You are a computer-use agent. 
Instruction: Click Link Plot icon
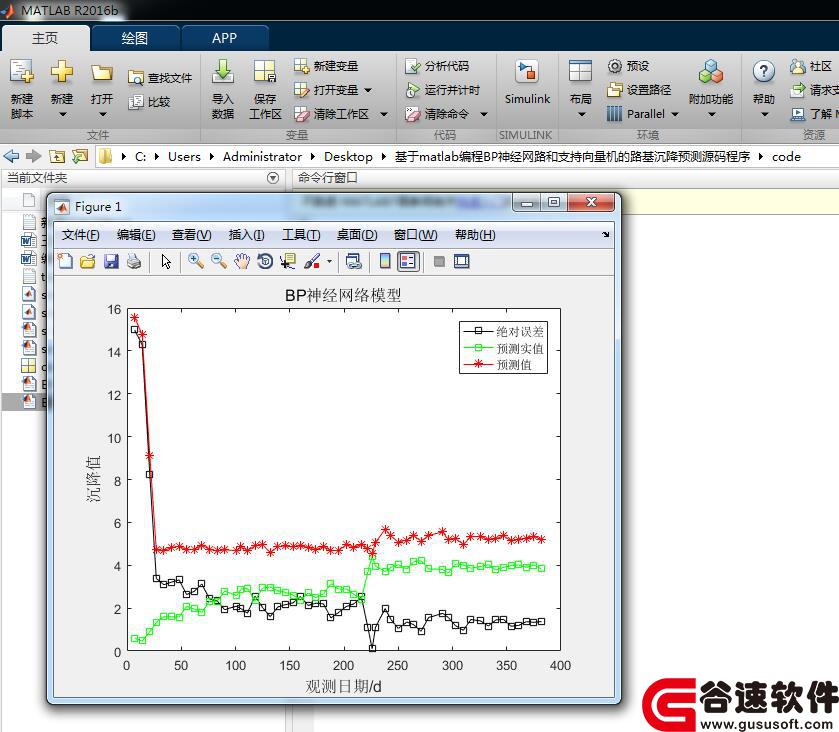[353, 261]
